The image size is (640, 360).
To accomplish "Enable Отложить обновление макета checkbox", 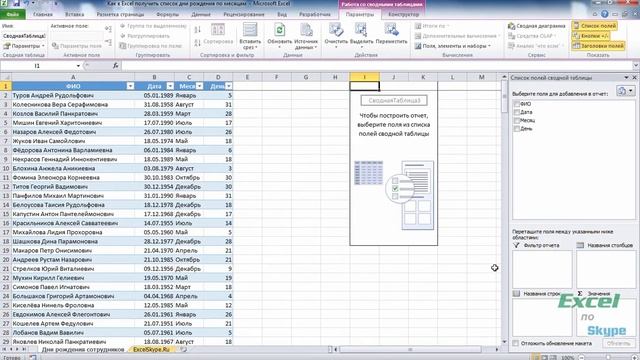I will 516,343.
